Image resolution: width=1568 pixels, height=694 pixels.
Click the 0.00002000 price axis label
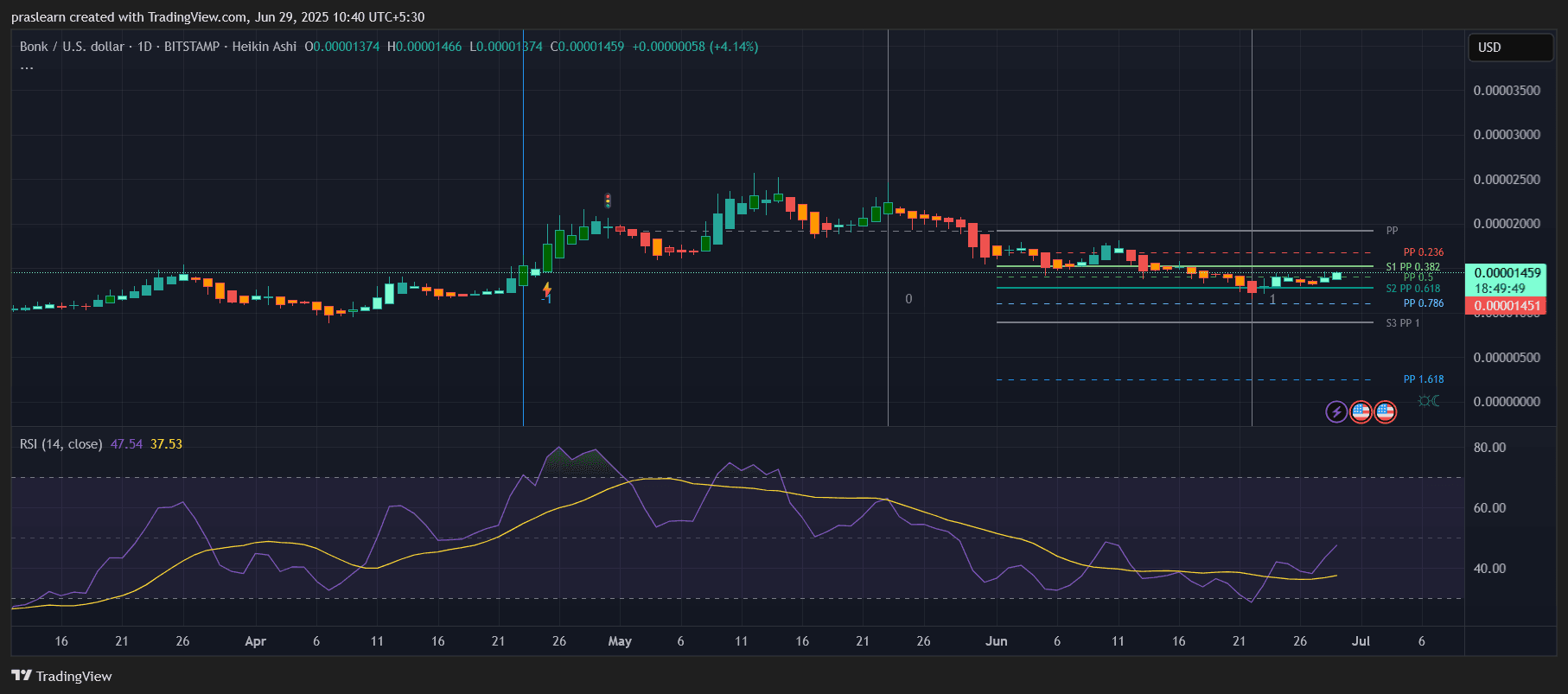[1507, 224]
